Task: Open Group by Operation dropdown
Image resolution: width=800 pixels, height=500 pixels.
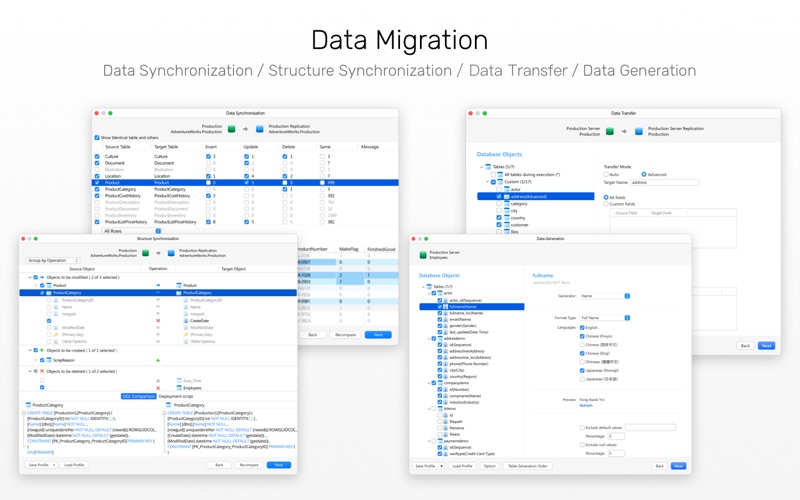Action: click(53, 260)
